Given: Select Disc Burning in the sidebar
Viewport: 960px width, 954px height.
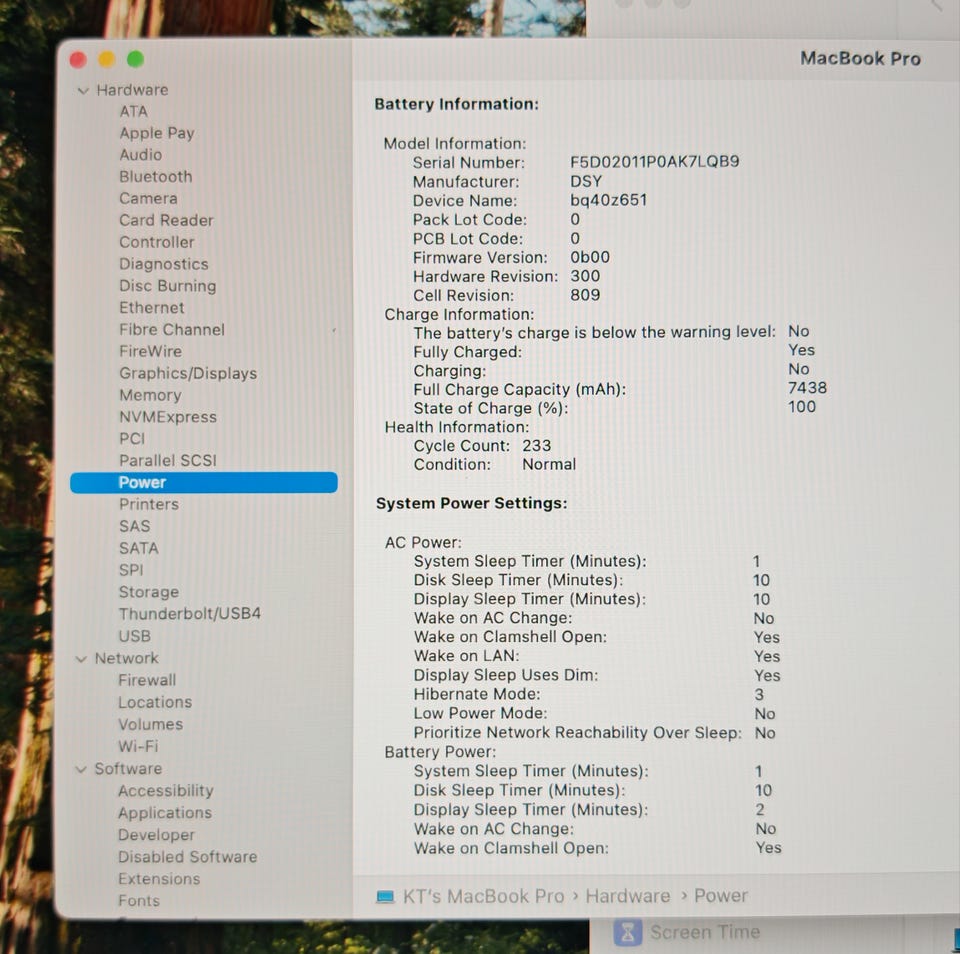Looking at the screenshot, I should [168, 286].
